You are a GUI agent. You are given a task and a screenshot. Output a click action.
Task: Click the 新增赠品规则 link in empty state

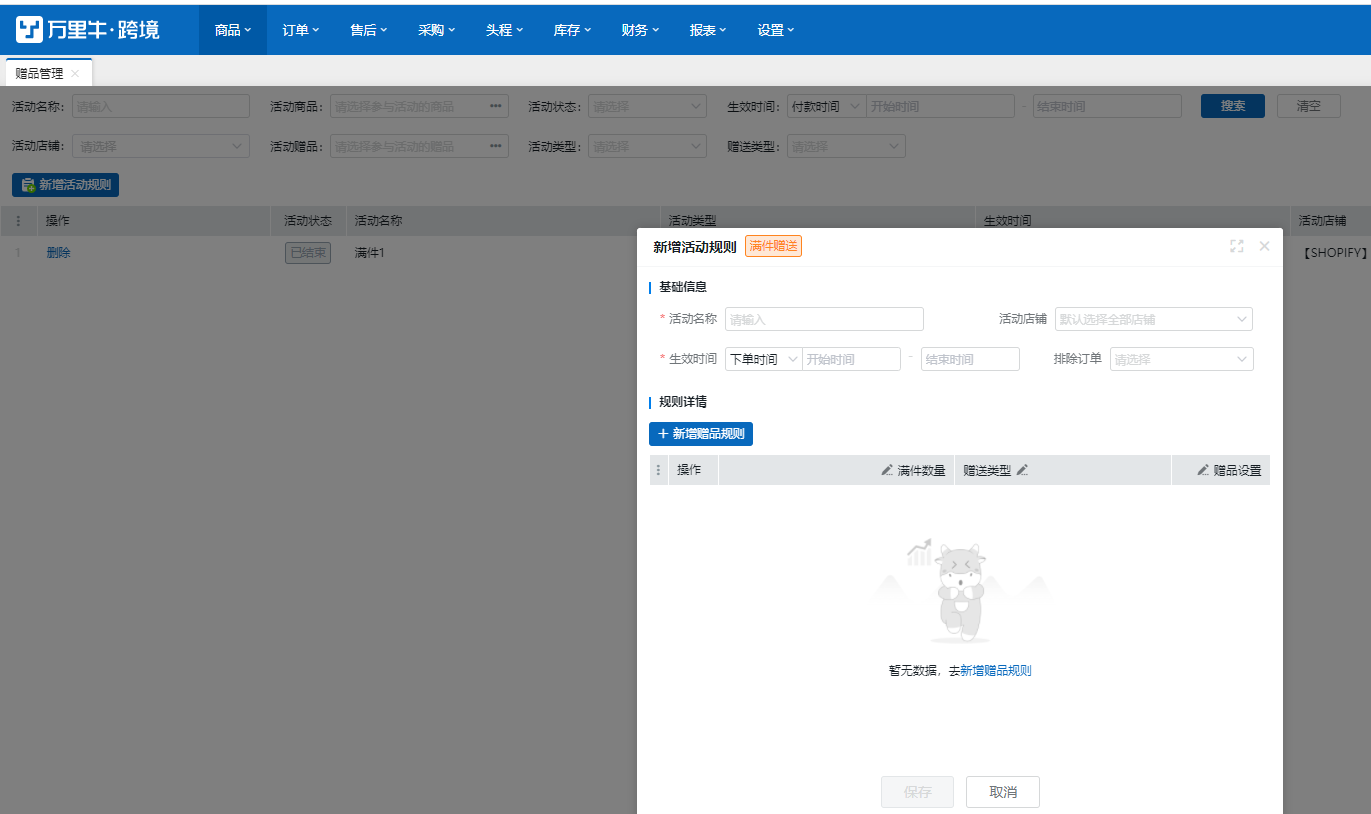click(x=996, y=671)
